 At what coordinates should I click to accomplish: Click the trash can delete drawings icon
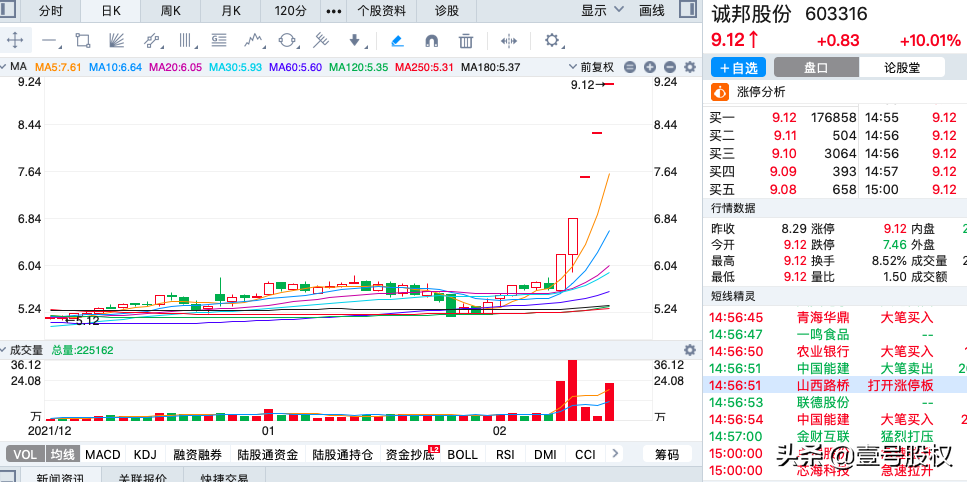pyautogui.click(x=466, y=41)
